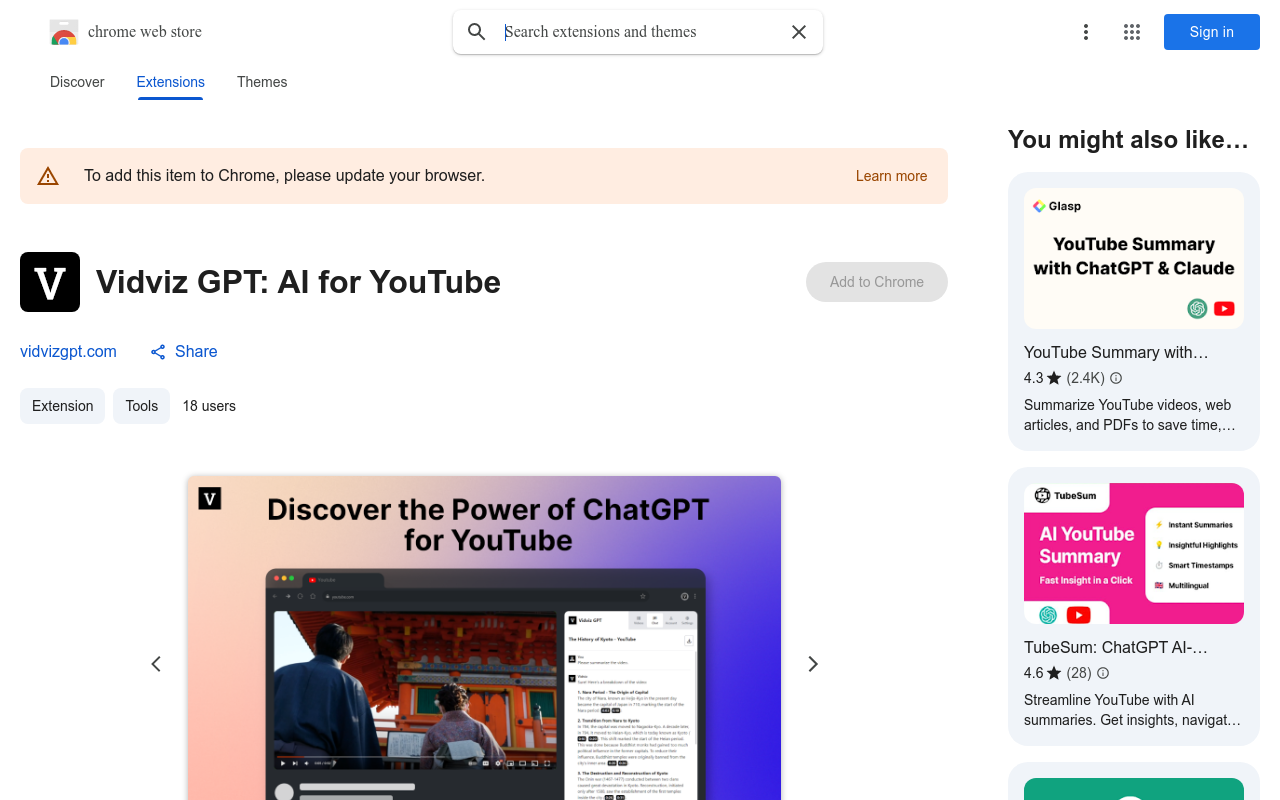Viewport: 1280px width, 800px height.
Task: Click the star icon beside 4.3 rating
Action: [1054, 378]
